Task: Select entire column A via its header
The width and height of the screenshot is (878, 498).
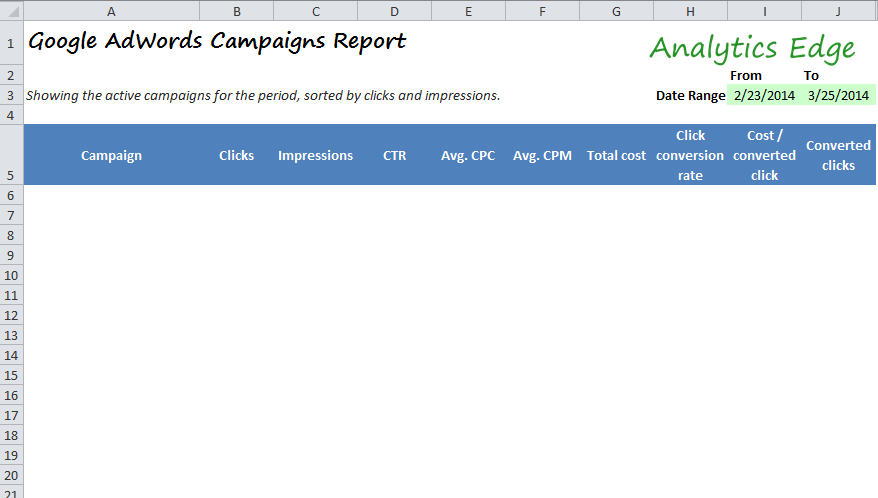Action: (x=111, y=10)
